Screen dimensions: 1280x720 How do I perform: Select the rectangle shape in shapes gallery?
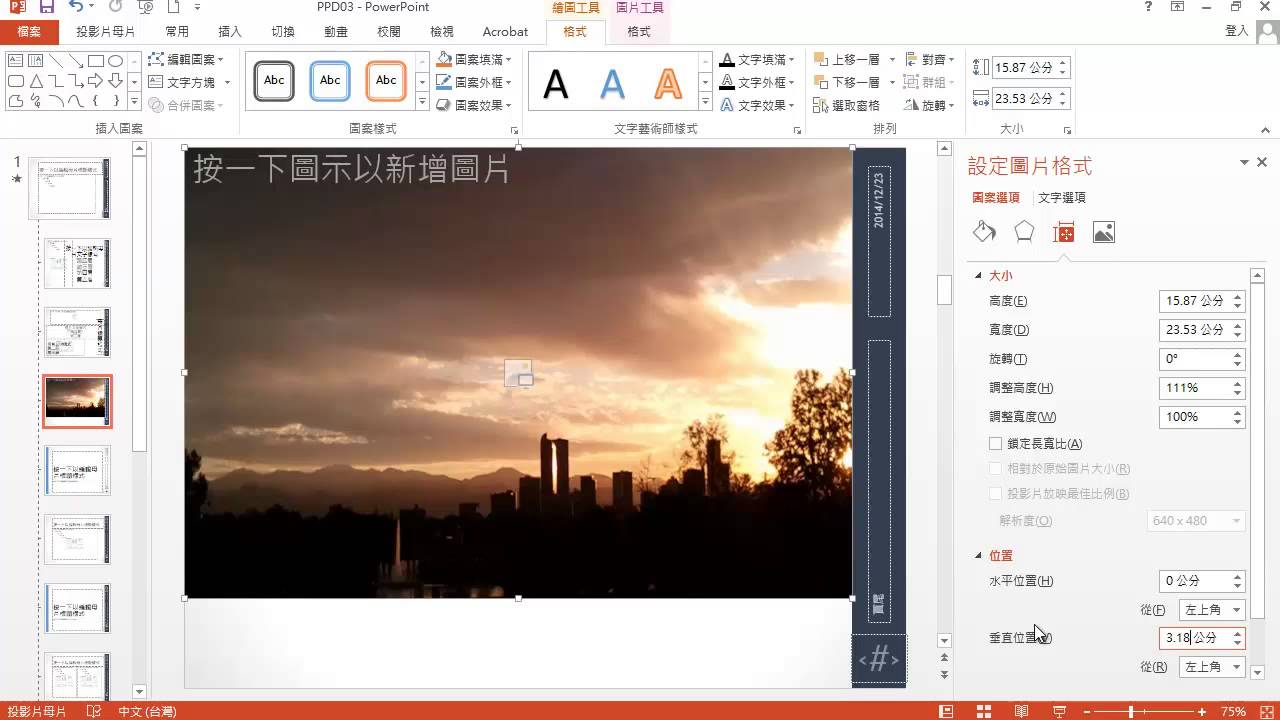[x=96, y=60]
